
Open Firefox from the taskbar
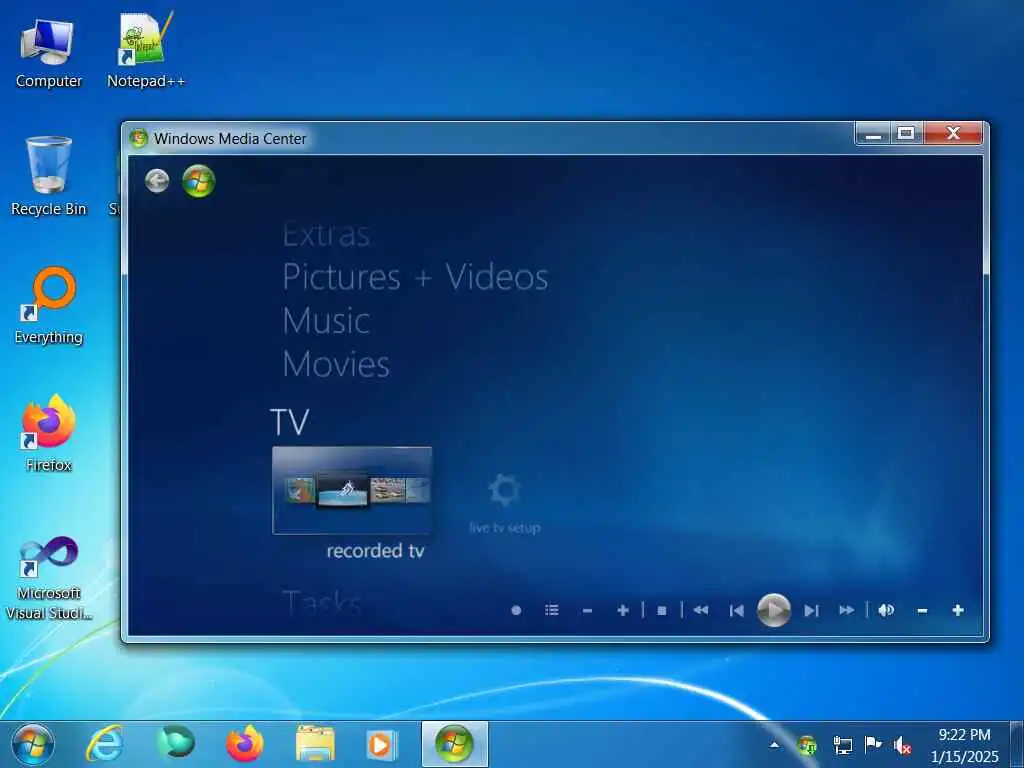(245, 744)
